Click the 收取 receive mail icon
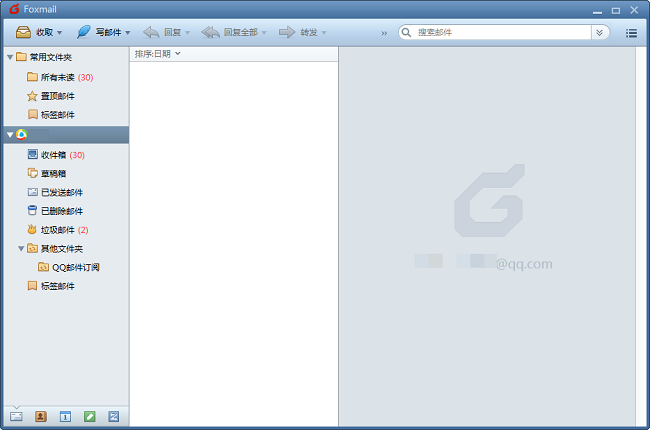Viewport: 650px width, 430px height. 23,32
